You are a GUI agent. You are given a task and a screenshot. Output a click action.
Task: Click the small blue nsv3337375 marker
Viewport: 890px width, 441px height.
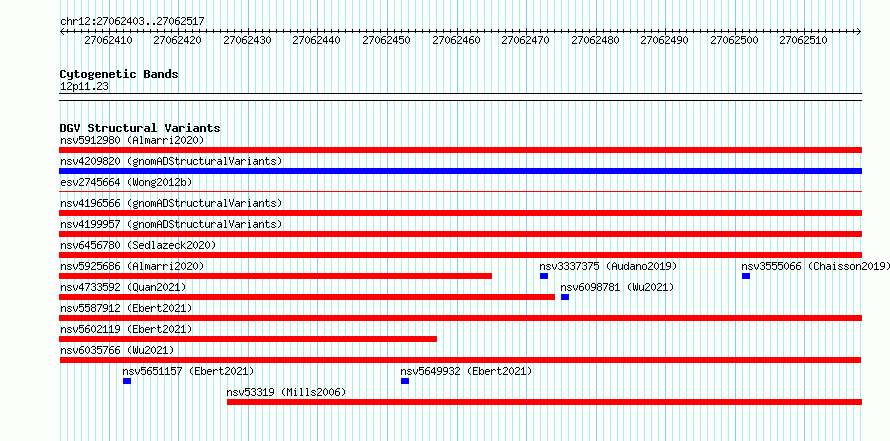click(544, 276)
